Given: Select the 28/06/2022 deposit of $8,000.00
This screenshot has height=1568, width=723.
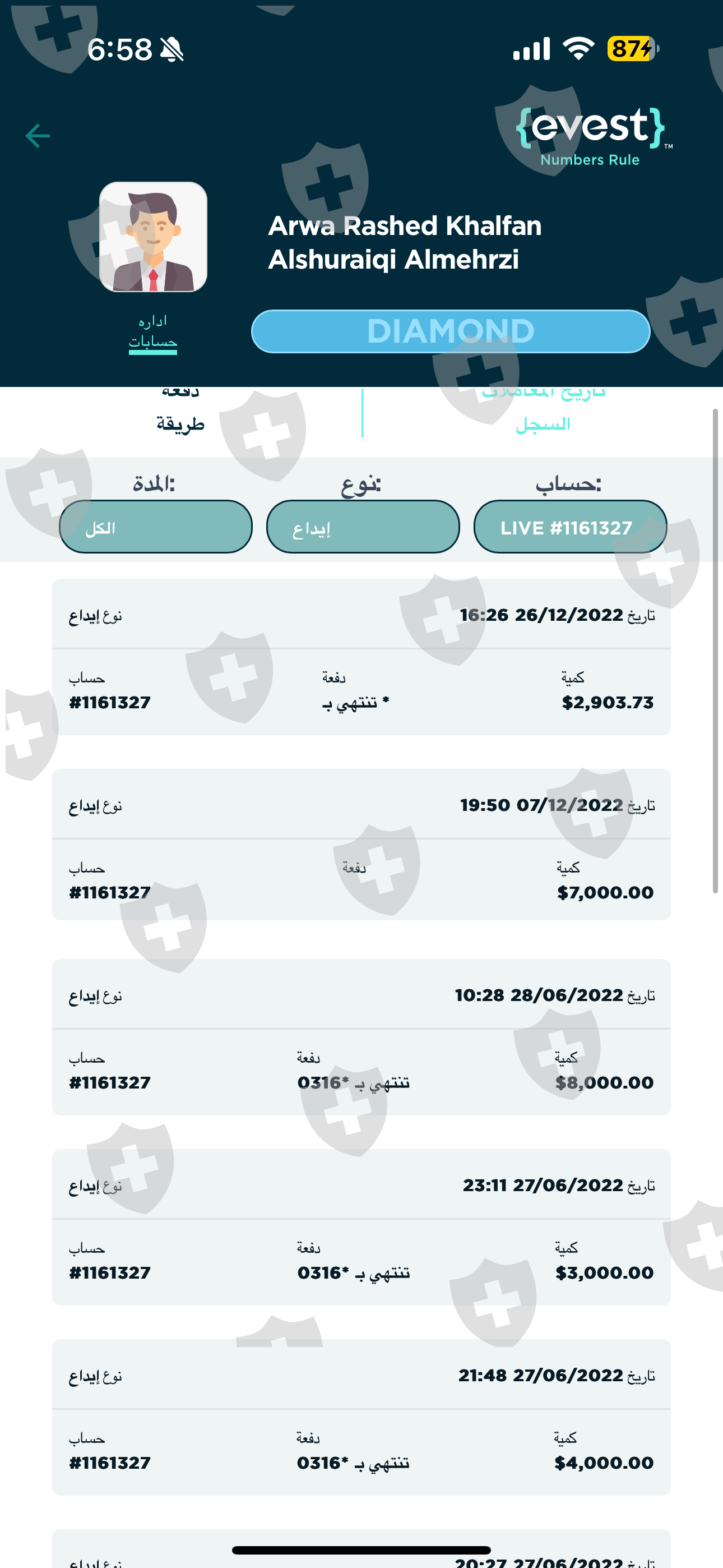Looking at the screenshot, I should pos(361,1037).
